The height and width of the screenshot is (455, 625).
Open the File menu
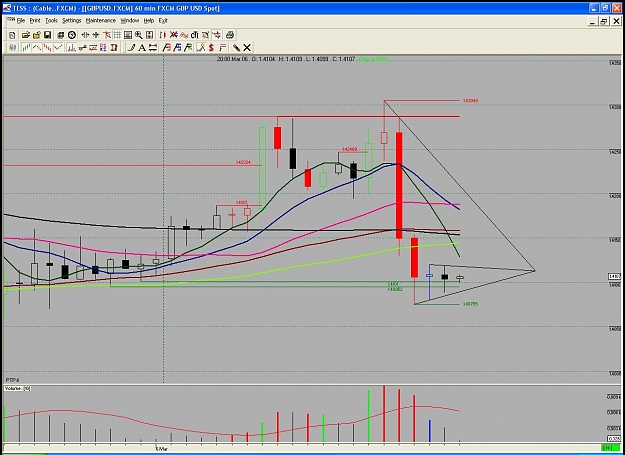tap(21, 21)
